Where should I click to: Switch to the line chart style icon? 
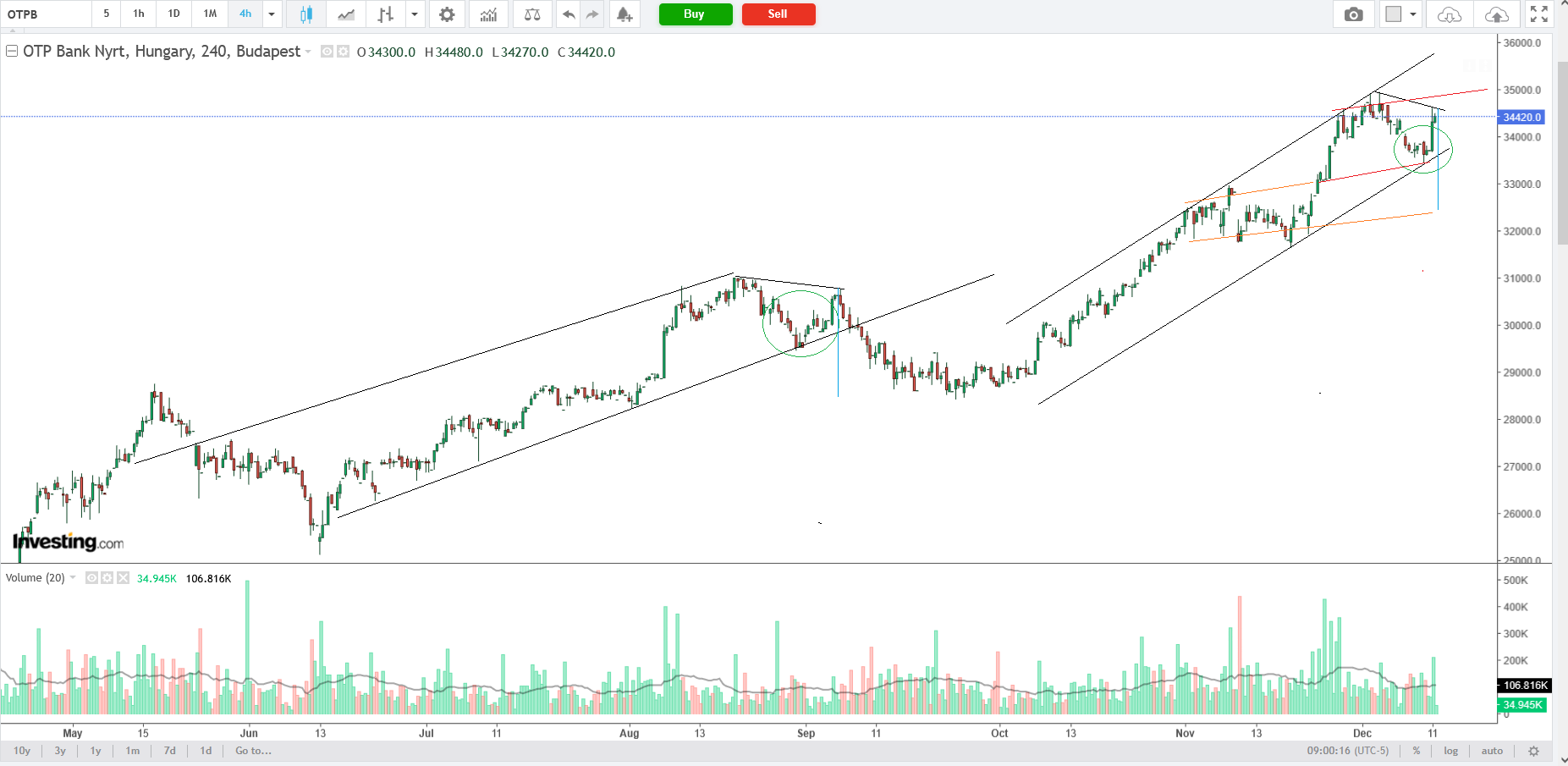point(346,14)
